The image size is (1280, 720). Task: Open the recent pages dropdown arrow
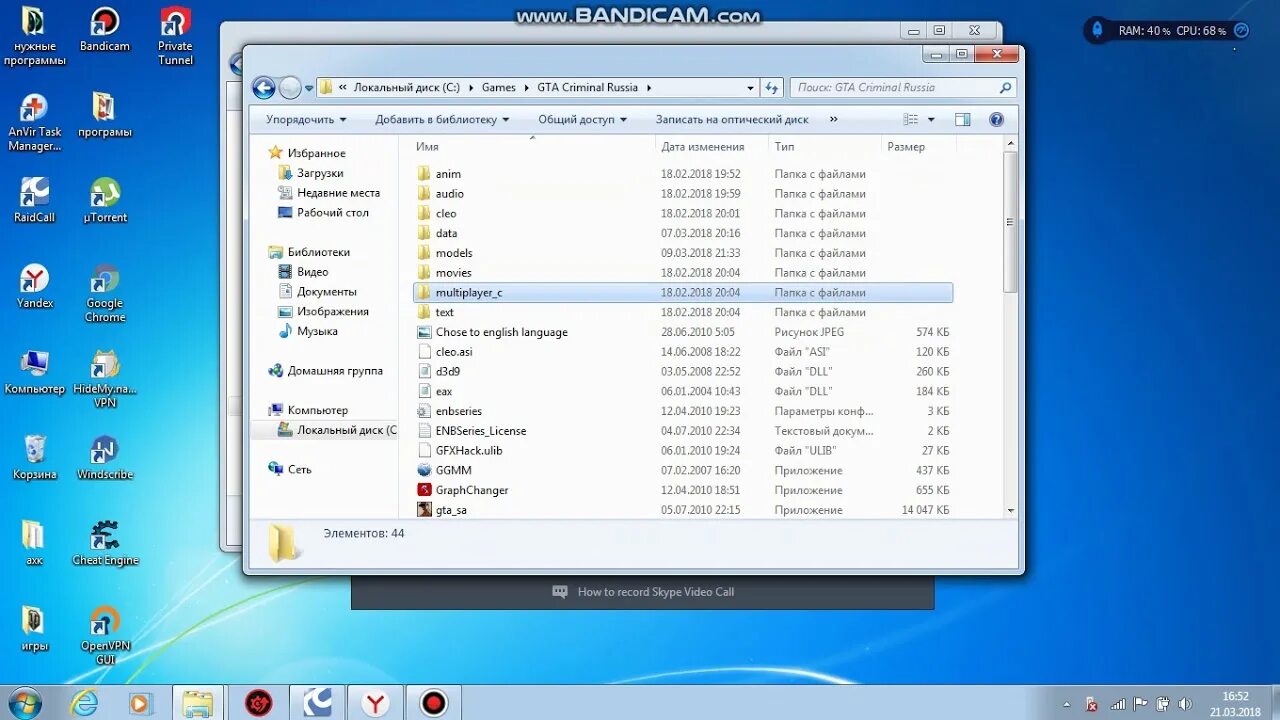pos(309,88)
